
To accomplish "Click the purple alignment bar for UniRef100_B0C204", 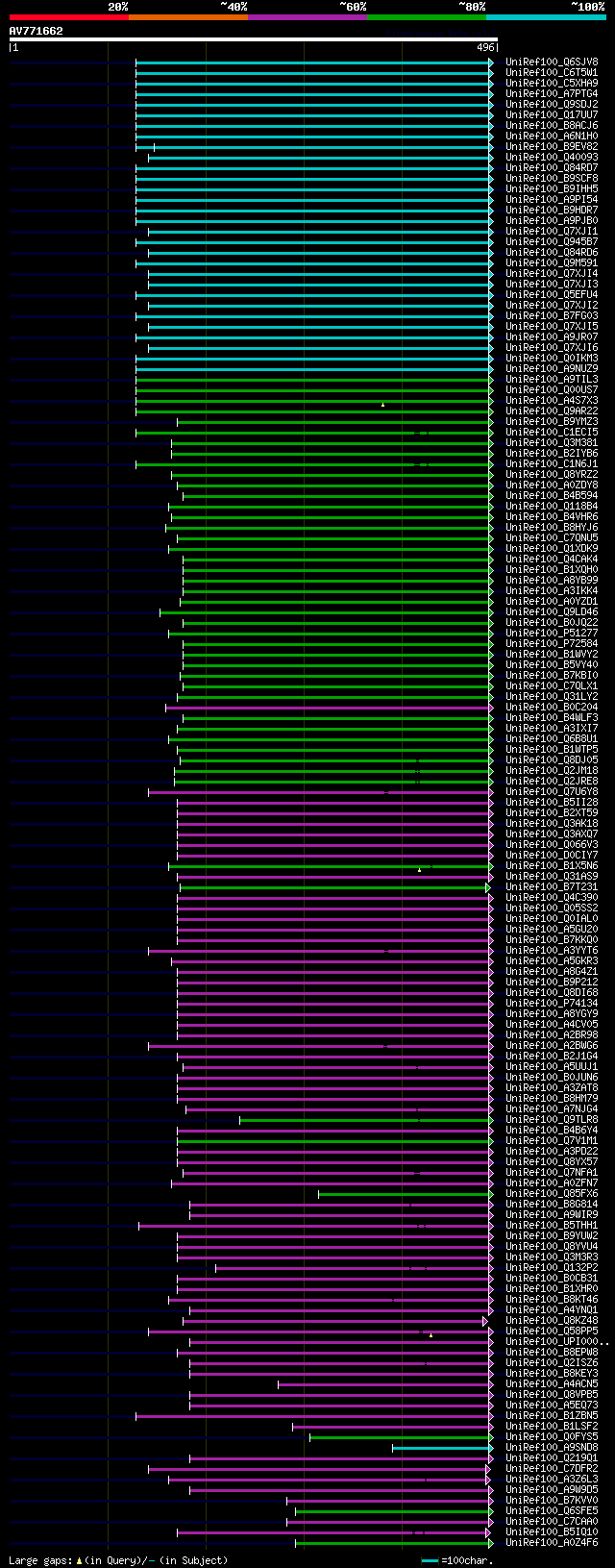I will [x=329, y=707].
